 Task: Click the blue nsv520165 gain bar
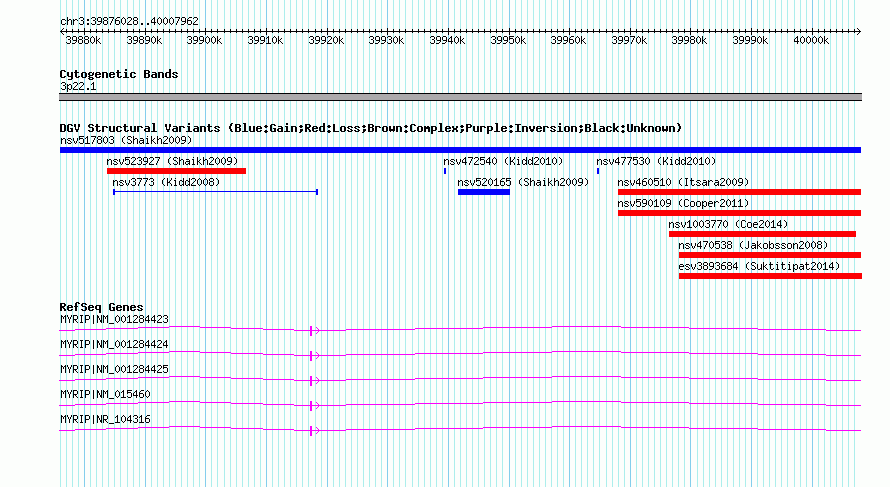(x=484, y=192)
